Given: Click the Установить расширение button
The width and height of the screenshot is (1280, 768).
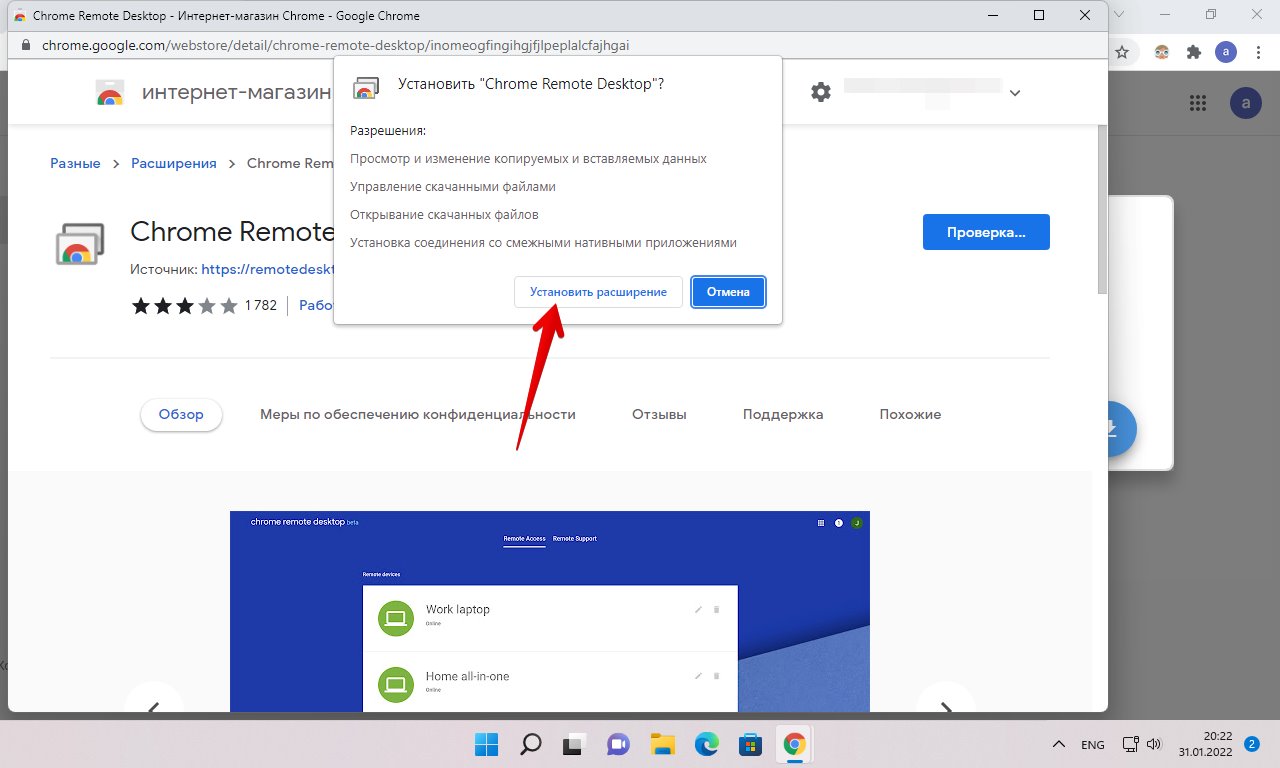Looking at the screenshot, I should click(598, 292).
